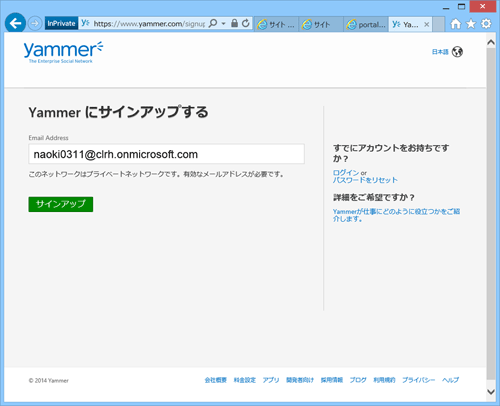This screenshot has width=500, height=406.
Task: Click the browser back arrow button
Action: pyautogui.click(x=15, y=23)
